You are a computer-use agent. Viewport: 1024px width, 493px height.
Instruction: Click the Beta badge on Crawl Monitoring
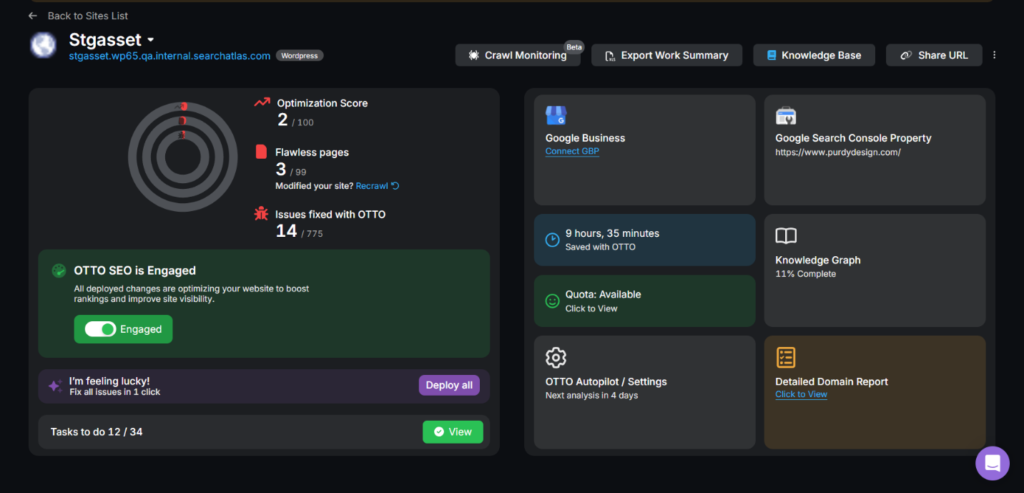(574, 47)
